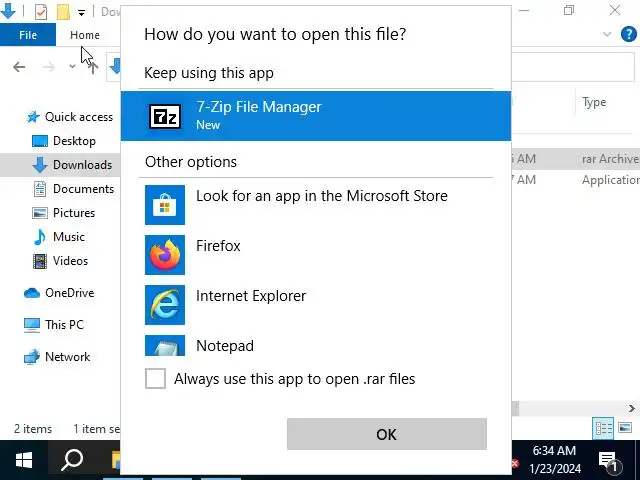Screen dimensions: 640x480
Task: Open Pictures folder in the sidebar
Action: click(x=64, y=213)
